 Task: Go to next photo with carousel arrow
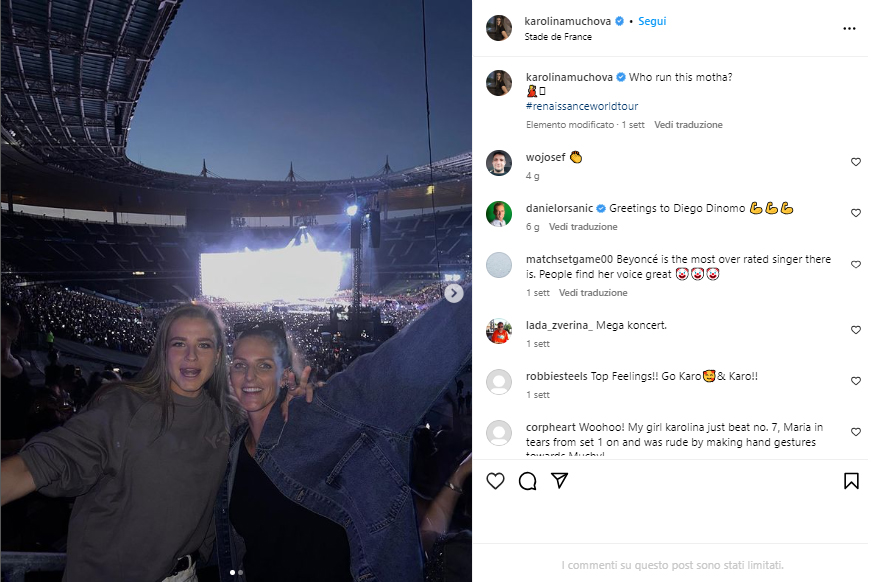pyautogui.click(x=454, y=293)
